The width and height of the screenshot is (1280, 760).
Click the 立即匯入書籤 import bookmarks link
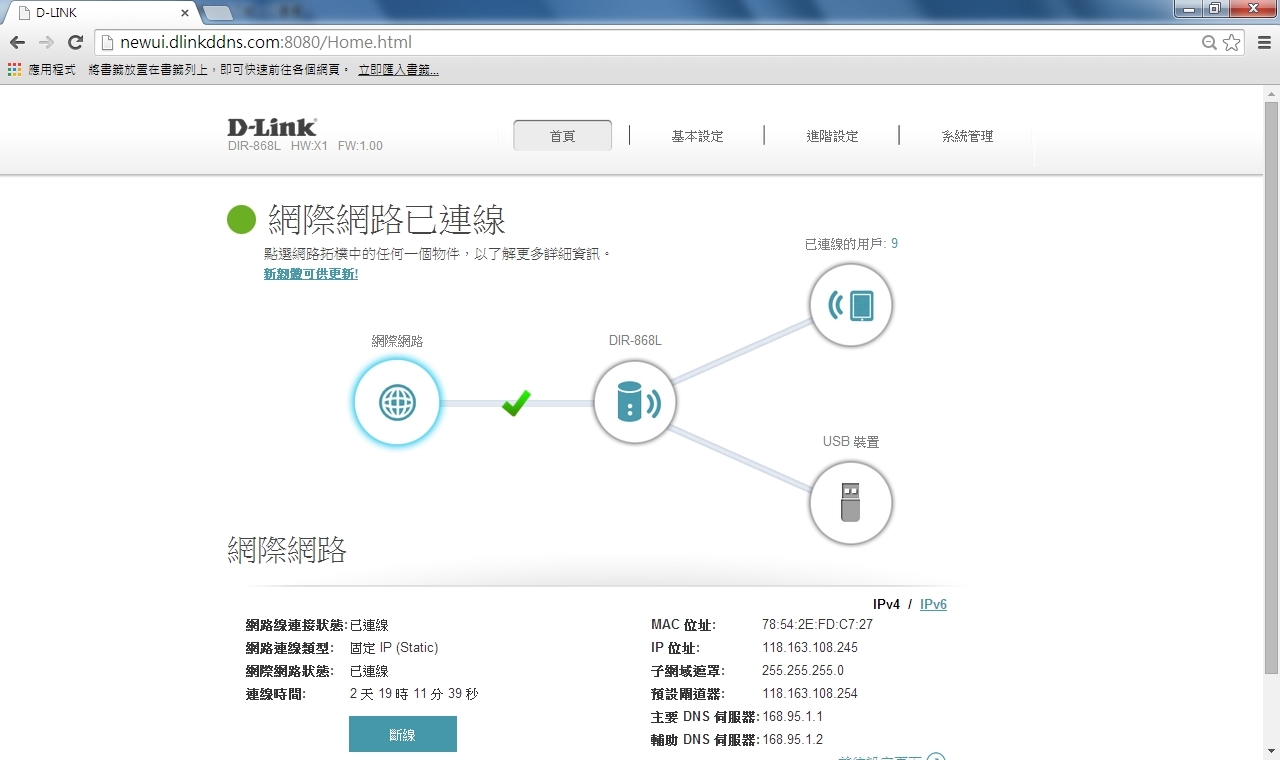click(398, 69)
